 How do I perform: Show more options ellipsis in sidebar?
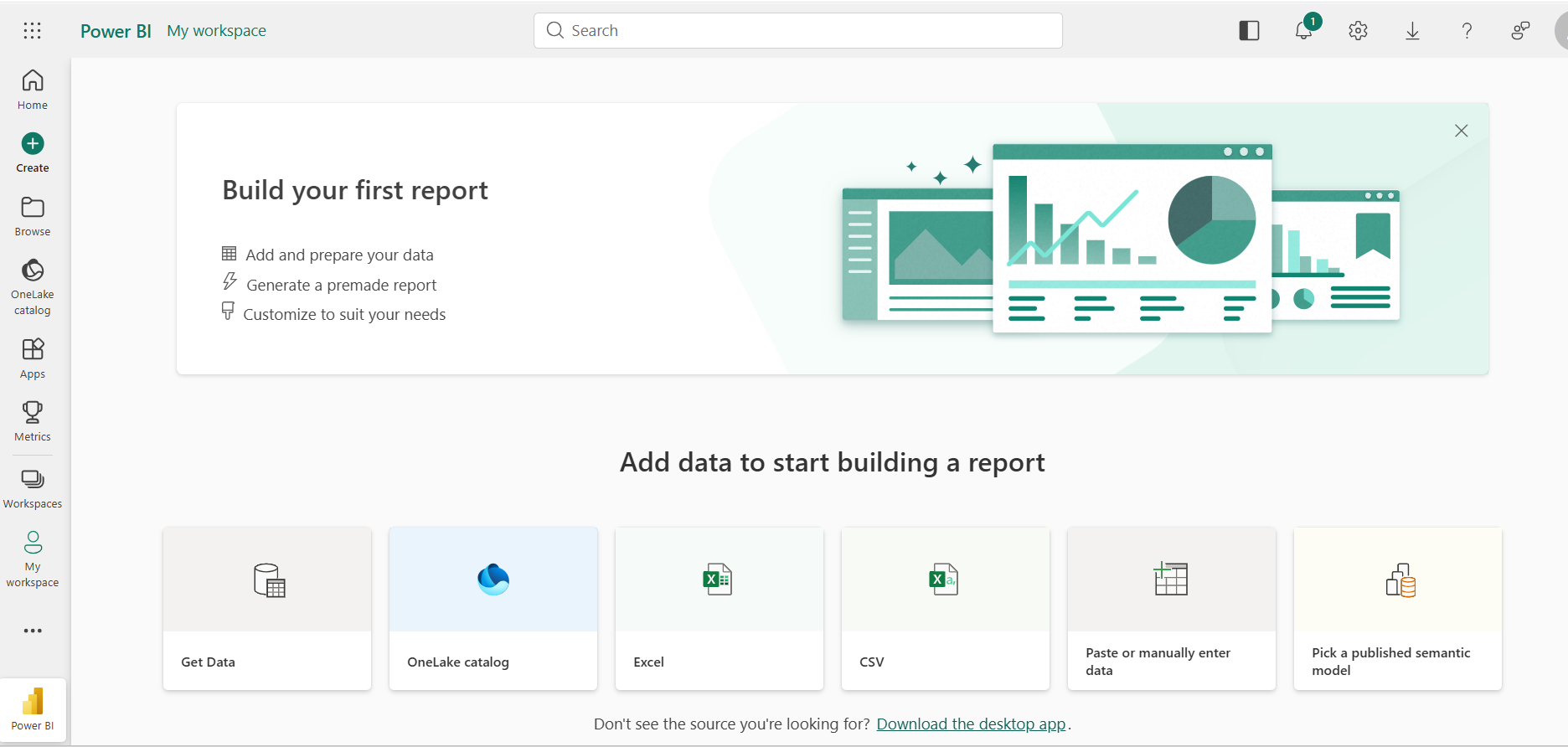click(33, 631)
